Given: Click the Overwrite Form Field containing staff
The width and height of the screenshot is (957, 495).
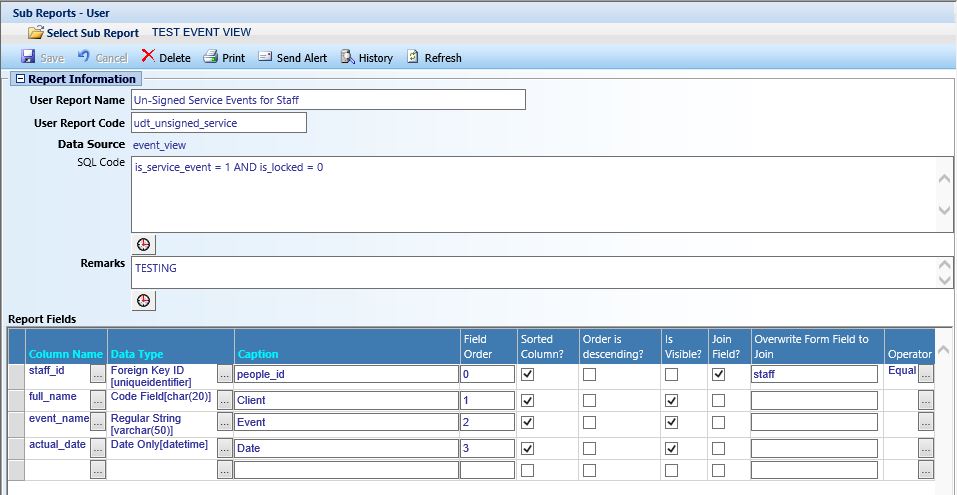Looking at the screenshot, I should 814,374.
